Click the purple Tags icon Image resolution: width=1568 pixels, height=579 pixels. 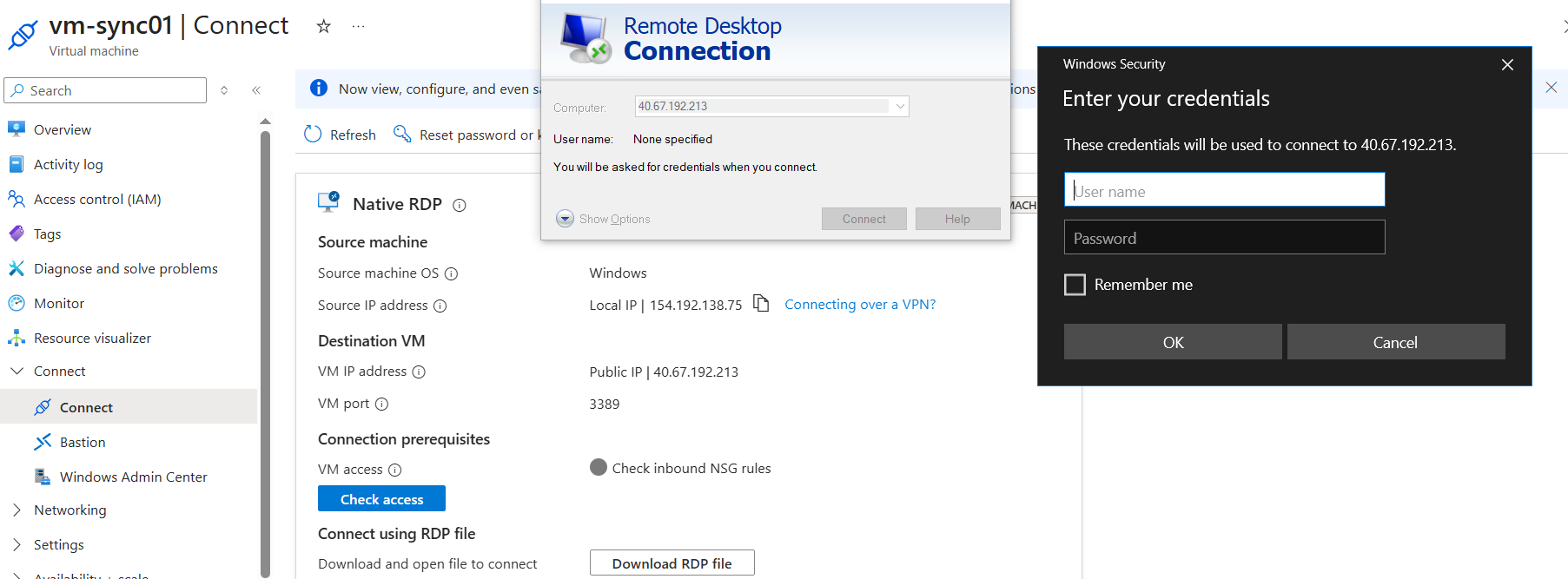tap(17, 234)
